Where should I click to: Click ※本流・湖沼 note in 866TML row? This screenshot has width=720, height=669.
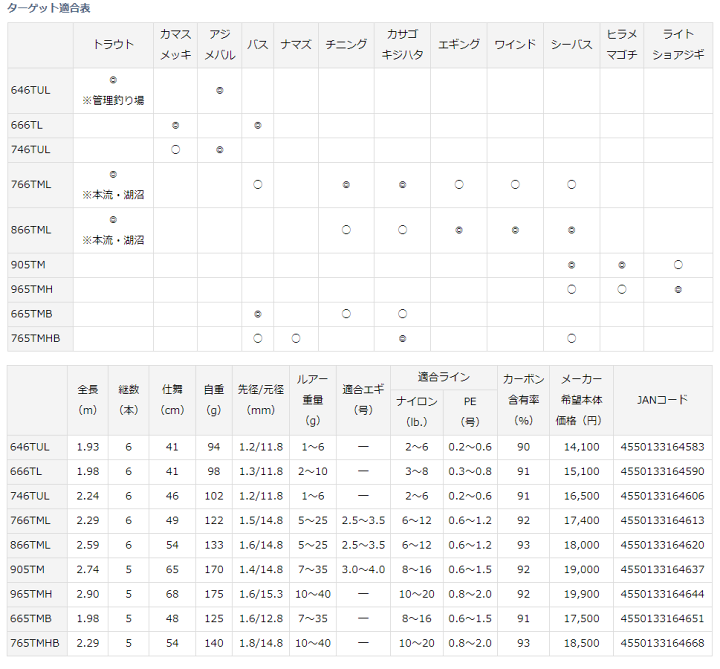[x=113, y=240]
